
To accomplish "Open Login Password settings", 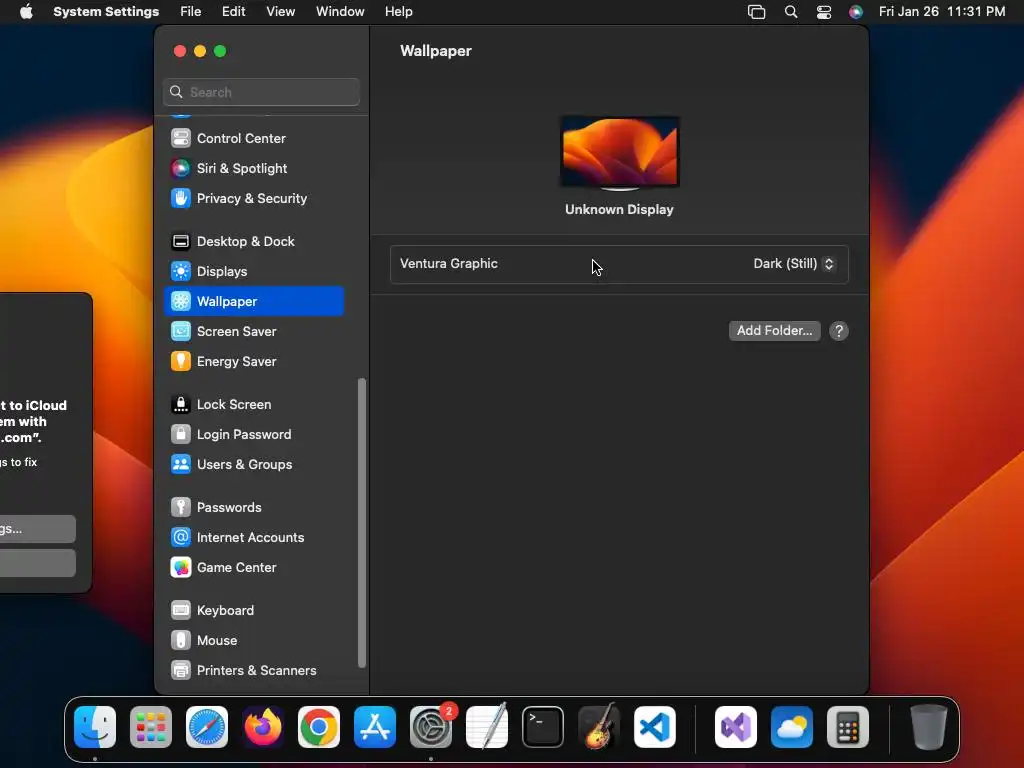I will point(254,435).
